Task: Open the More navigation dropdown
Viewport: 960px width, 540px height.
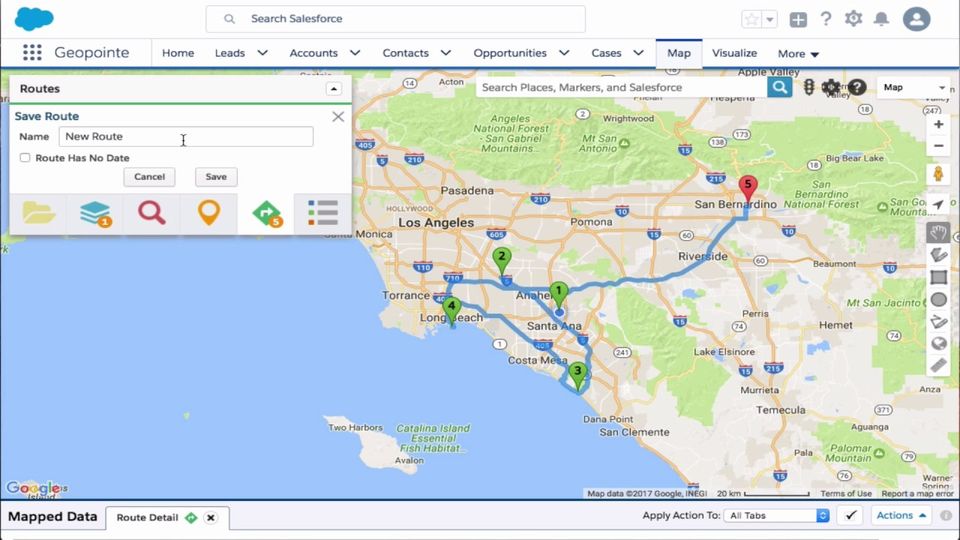Action: pyautogui.click(x=798, y=54)
